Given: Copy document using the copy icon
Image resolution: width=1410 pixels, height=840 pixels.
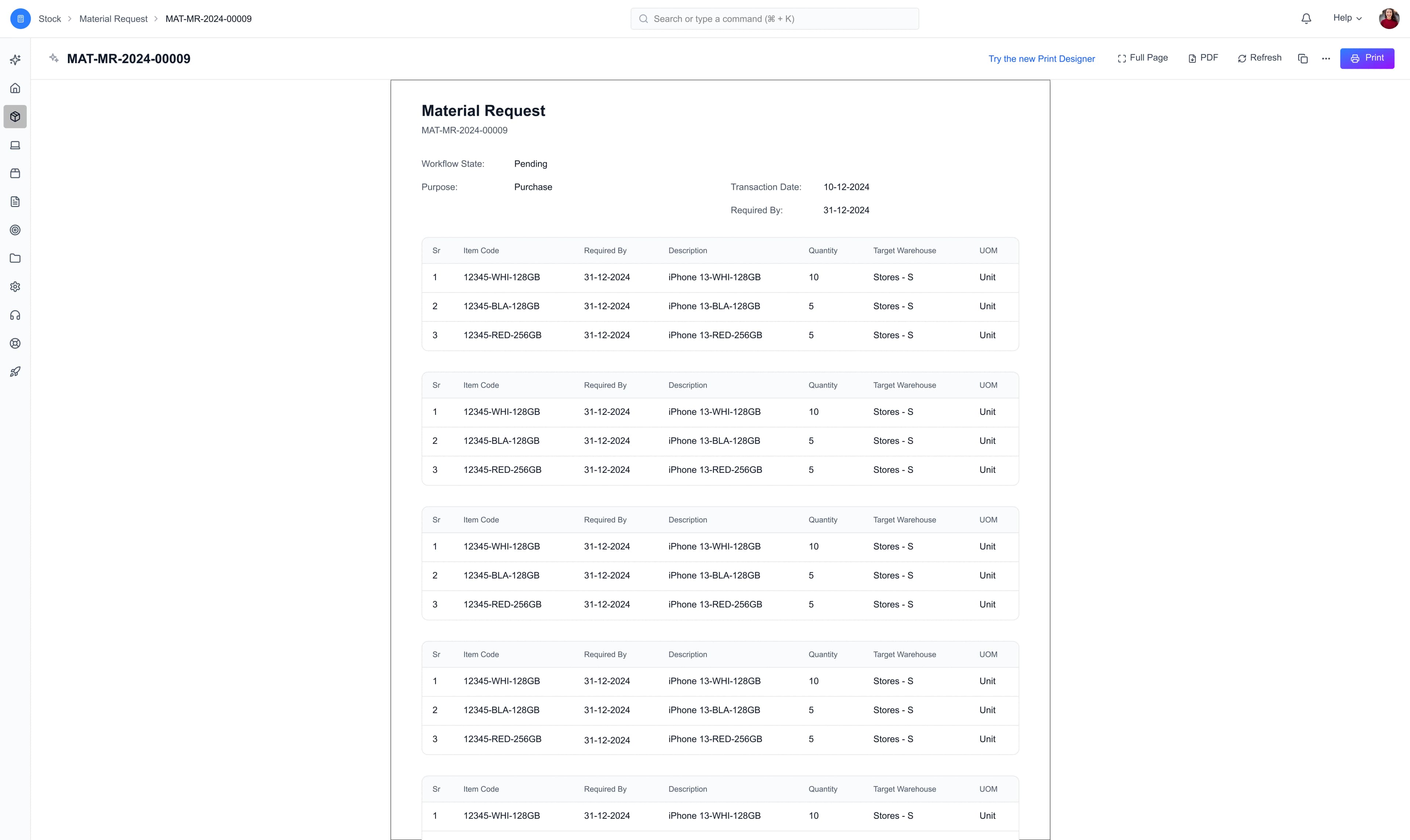Looking at the screenshot, I should point(1303,58).
